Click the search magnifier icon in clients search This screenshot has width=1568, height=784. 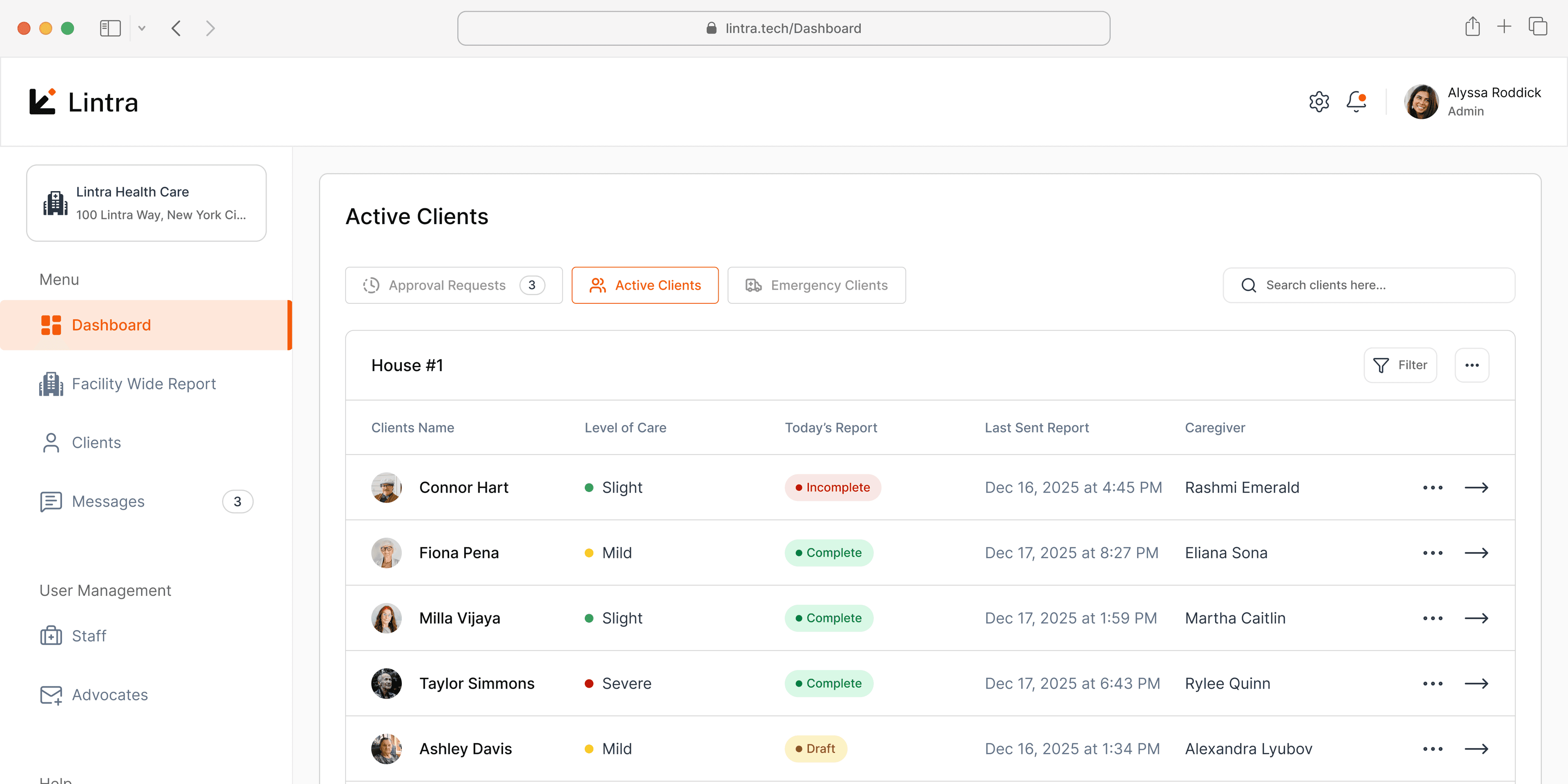click(1249, 285)
